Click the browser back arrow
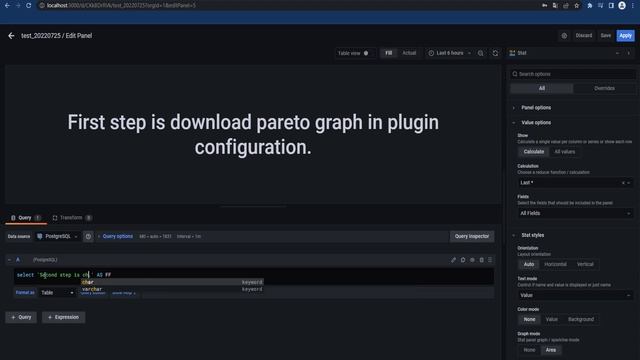This screenshot has height=360, width=640. click(7, 6)
